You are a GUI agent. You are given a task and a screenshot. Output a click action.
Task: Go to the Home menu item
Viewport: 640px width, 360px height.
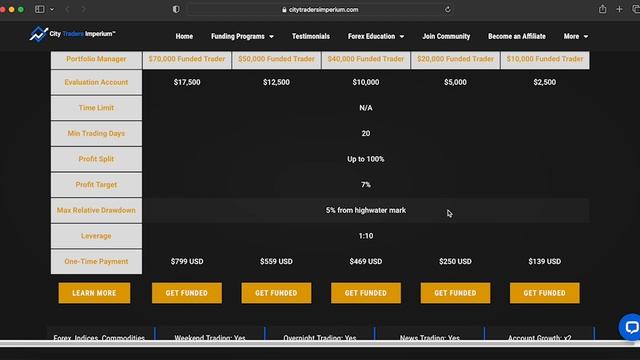(x=184, y=36)
